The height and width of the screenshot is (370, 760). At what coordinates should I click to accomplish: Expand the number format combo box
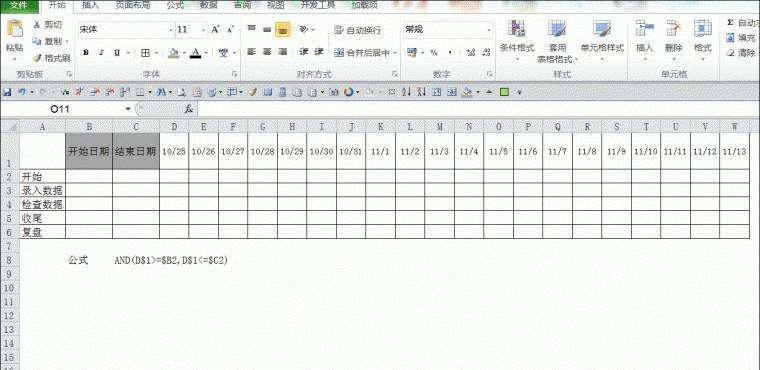coord(489,30)
